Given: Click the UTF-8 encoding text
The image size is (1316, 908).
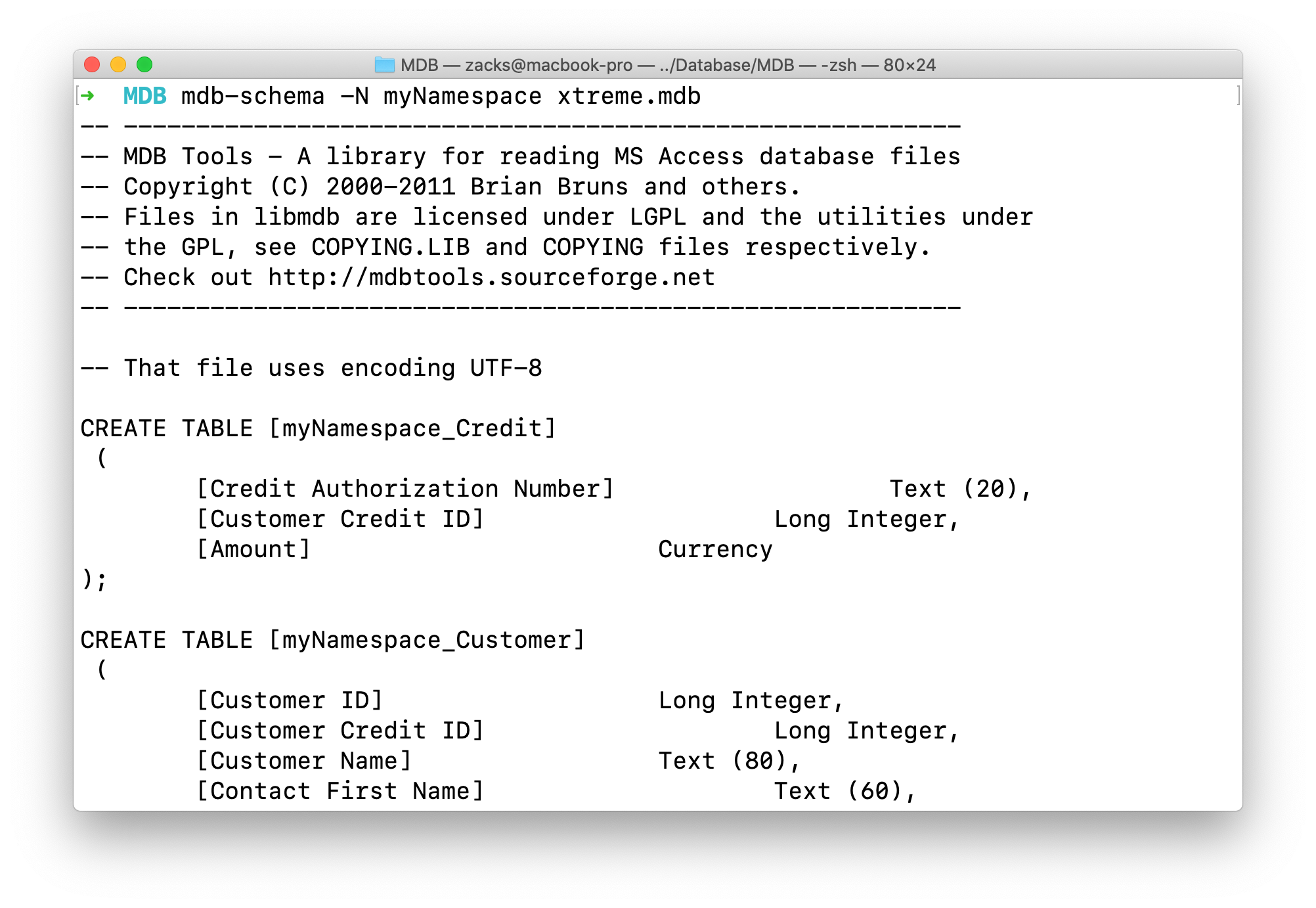Looking at the screenshot, I should pos(506,368).
